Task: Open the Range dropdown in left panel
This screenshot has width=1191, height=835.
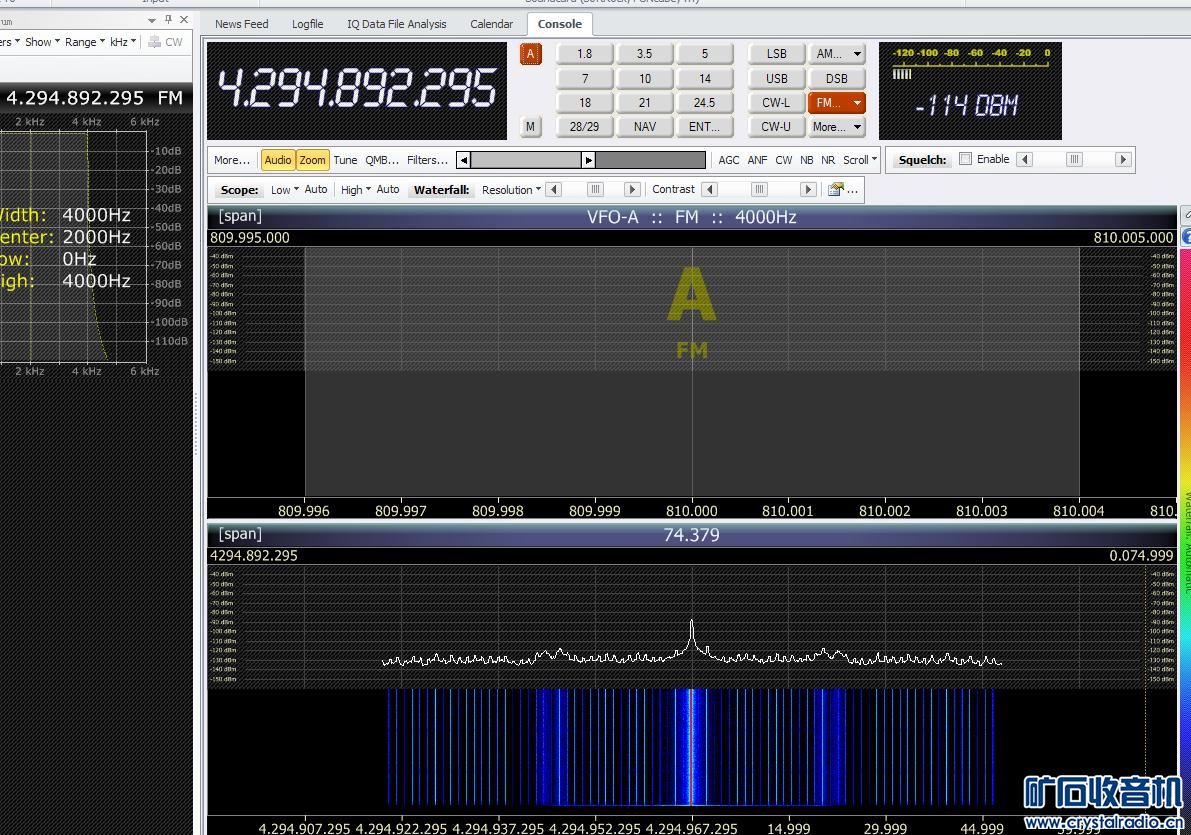Action: click(84, 42)
